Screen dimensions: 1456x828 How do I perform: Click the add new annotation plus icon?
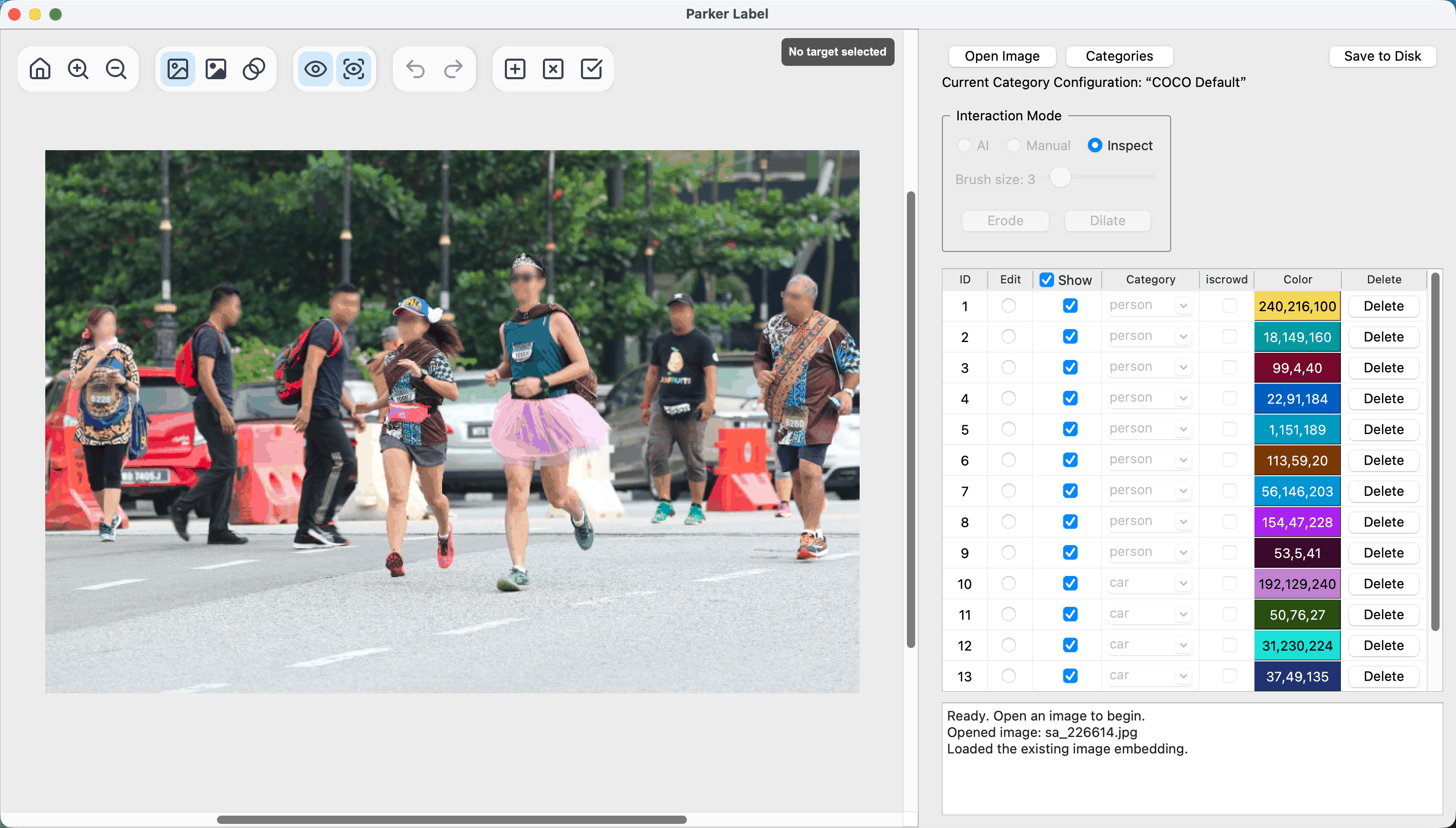tap(515, 69)
